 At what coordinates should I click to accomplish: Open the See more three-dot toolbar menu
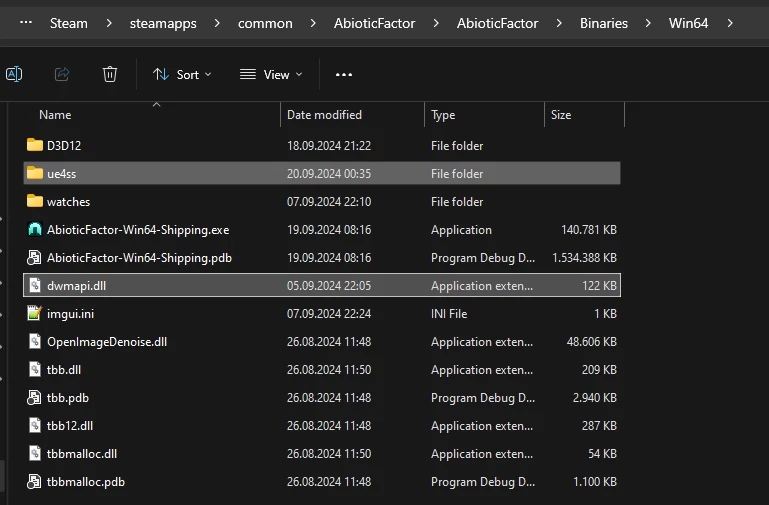(x=344, y=75)
